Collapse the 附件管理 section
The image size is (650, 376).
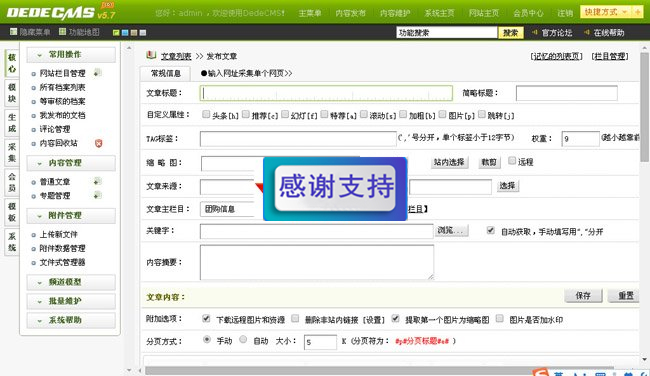tap(71, 216)
